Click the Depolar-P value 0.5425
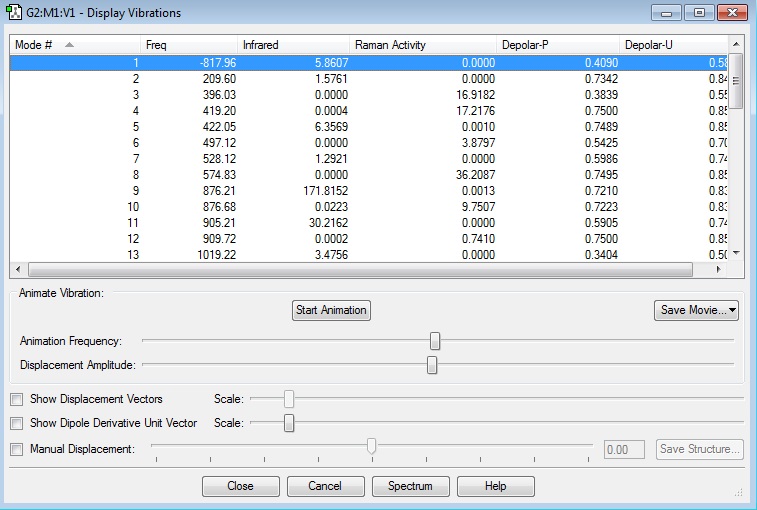The height and width of the screenshot is (510, 757). (x=601, y=142)
